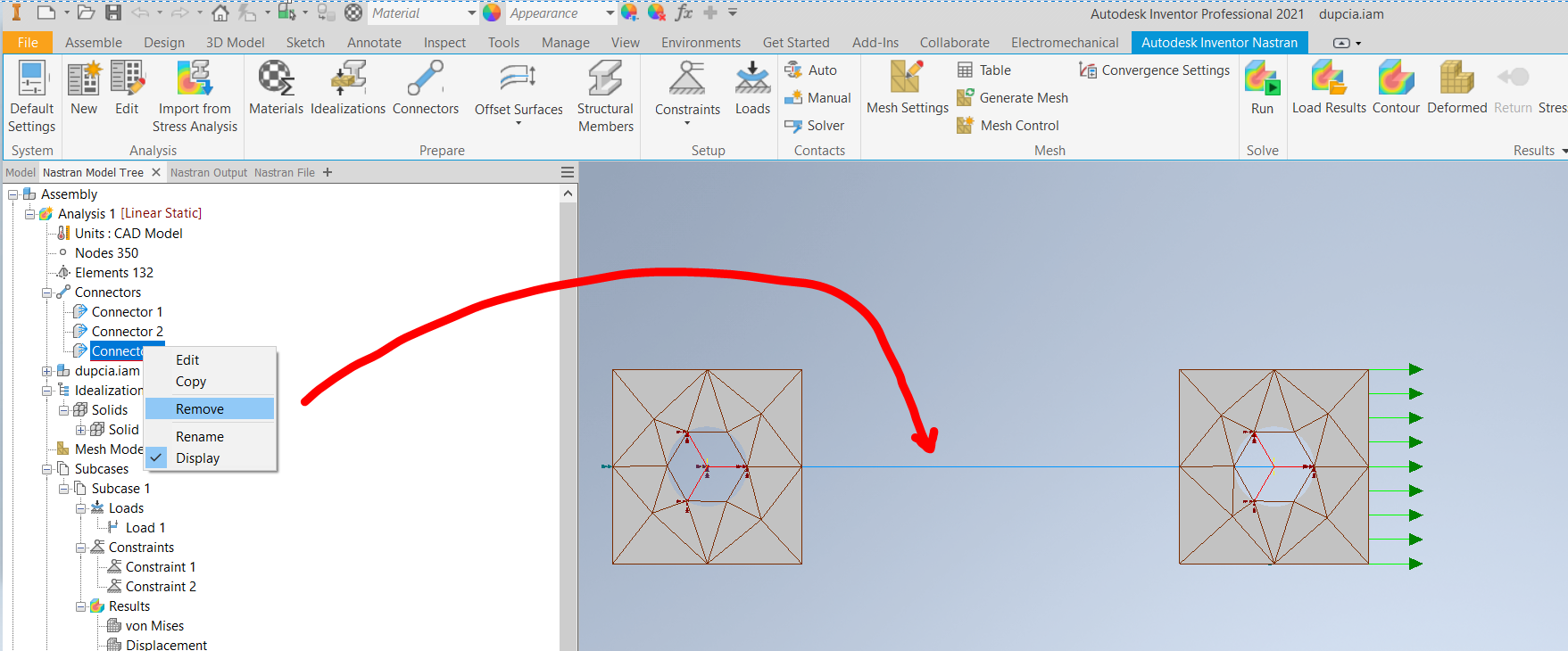Open the Materials tool

click(x=276, y=88)
